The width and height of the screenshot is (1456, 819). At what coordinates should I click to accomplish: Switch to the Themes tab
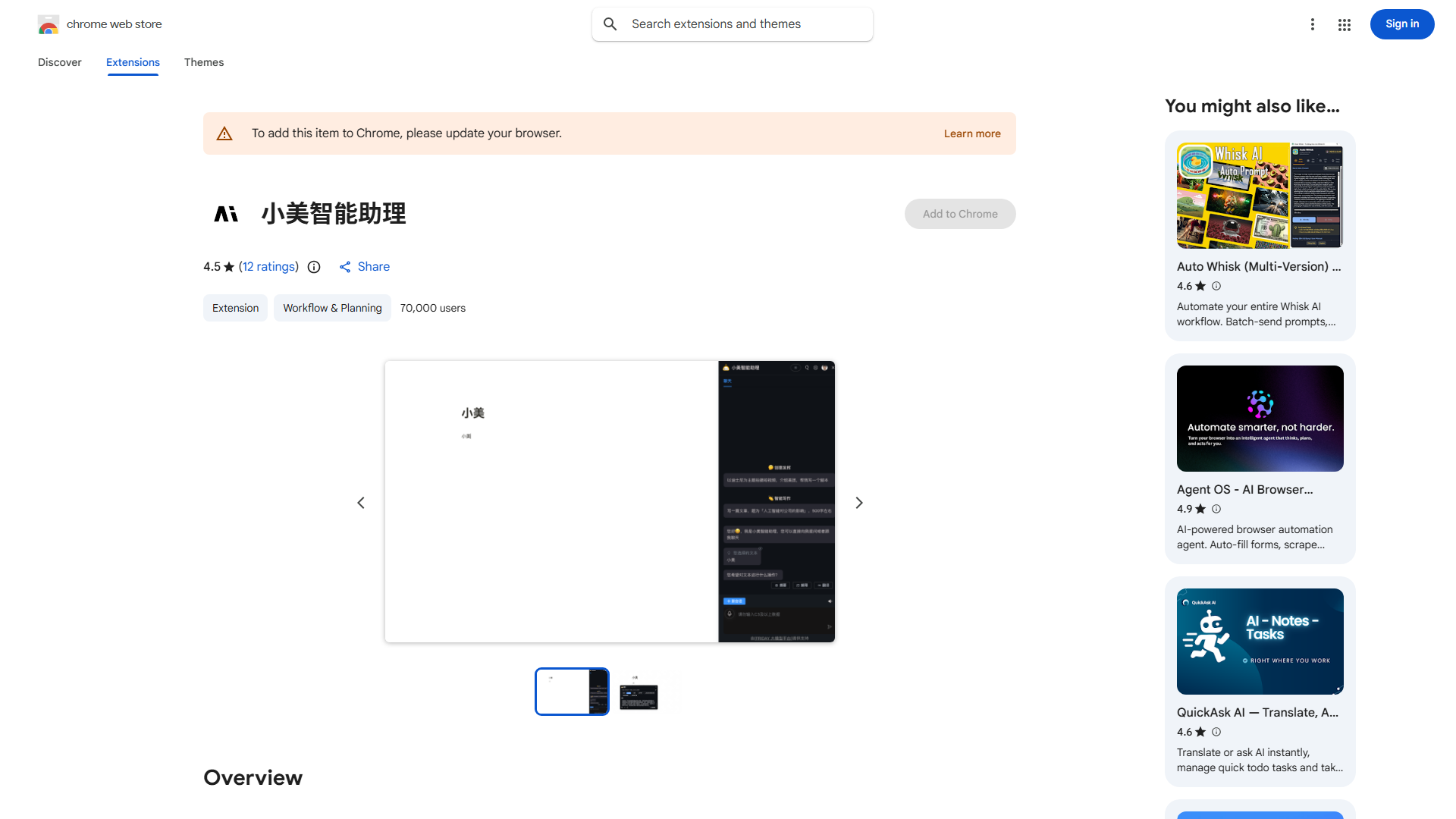coord(204,62)
